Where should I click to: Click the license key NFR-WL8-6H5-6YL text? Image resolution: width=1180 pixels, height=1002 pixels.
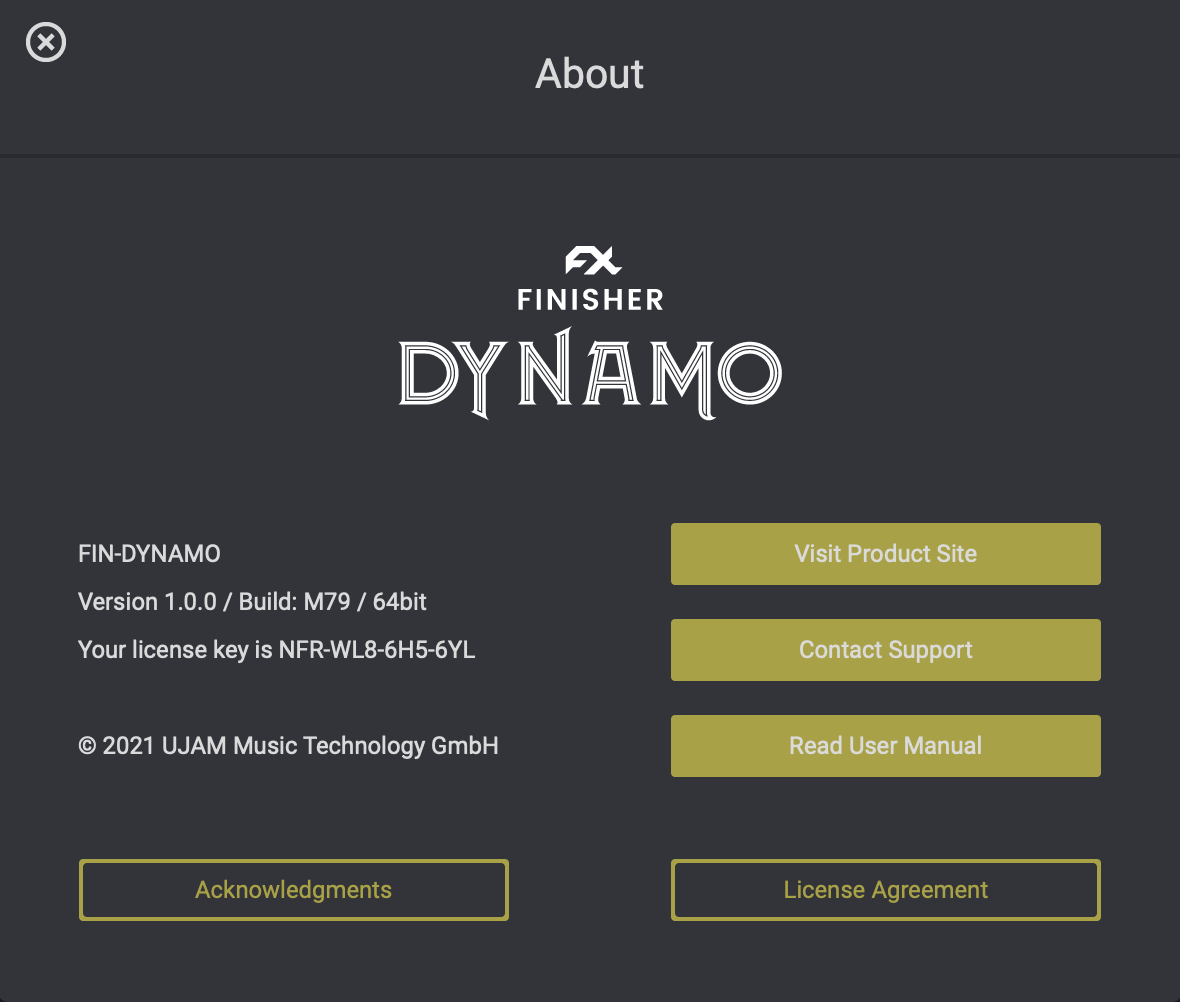(376, 650)
